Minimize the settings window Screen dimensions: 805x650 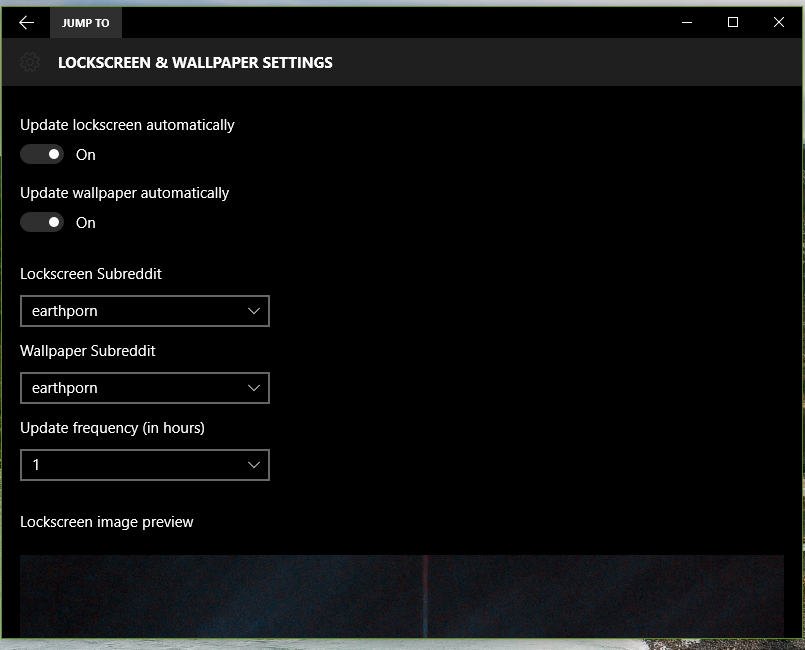(686, 22)
